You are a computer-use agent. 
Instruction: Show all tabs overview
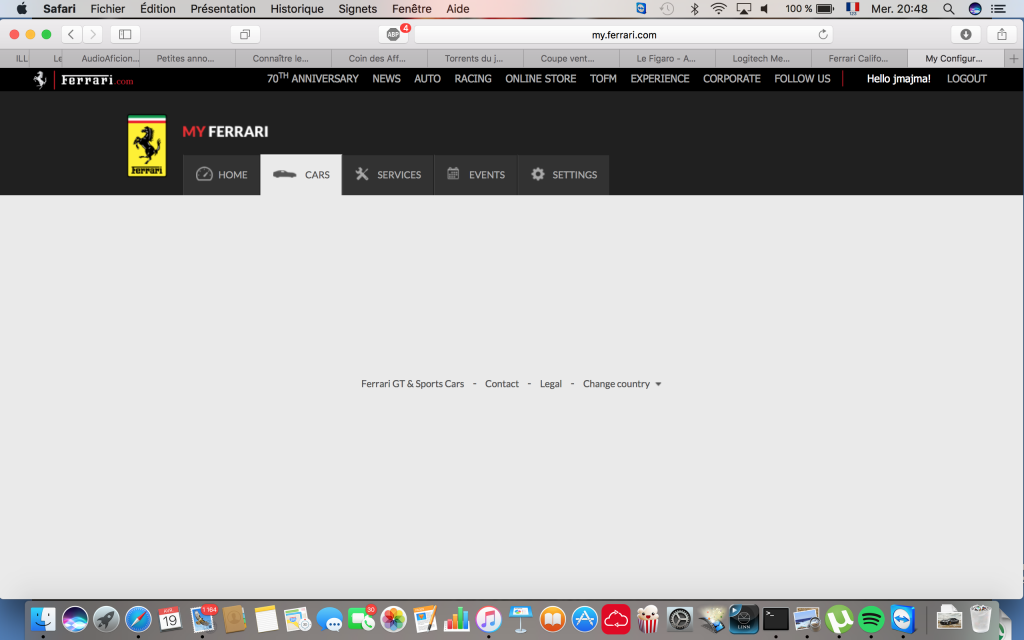pyautogui.click(x=245, y=35)
